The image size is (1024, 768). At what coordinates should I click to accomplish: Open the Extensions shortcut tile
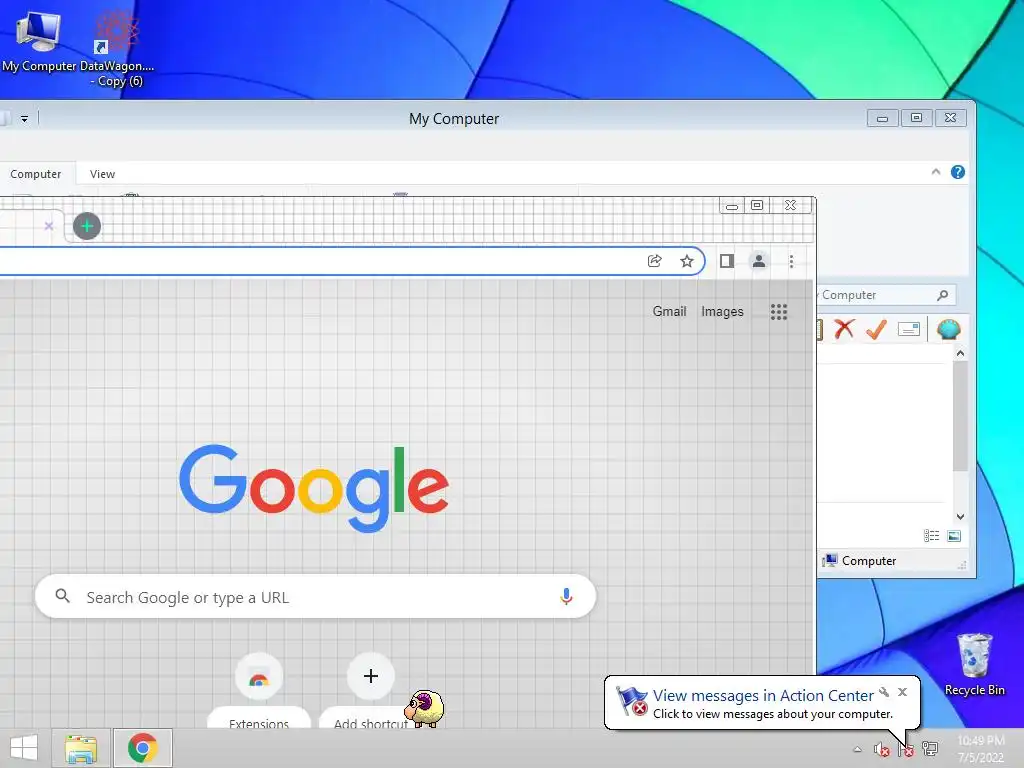tap(259, 692)
